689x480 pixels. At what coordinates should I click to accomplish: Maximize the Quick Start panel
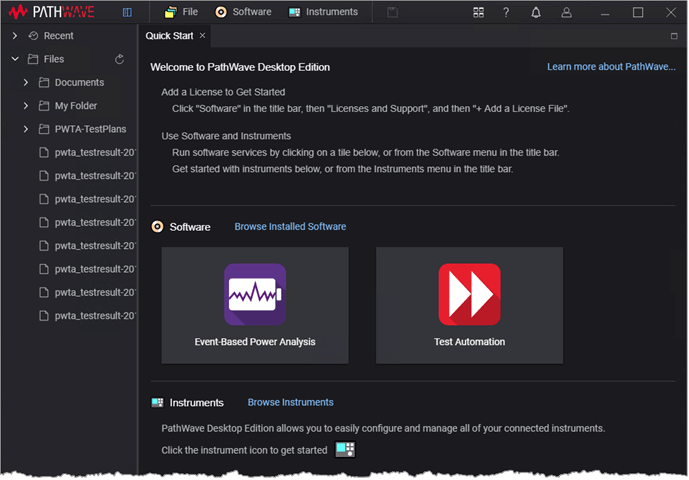click(x=674, y=36)
